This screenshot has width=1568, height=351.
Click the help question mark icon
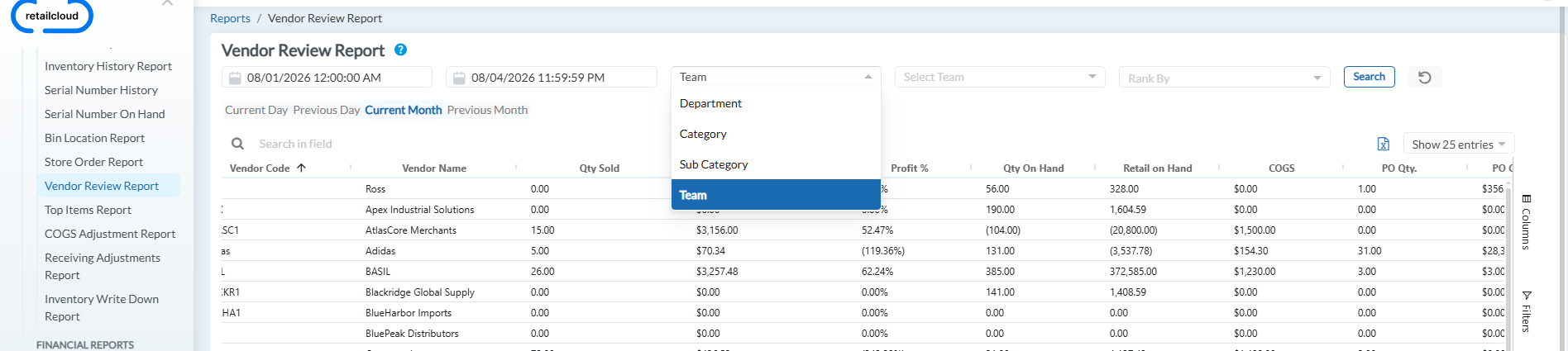[400, 50]
